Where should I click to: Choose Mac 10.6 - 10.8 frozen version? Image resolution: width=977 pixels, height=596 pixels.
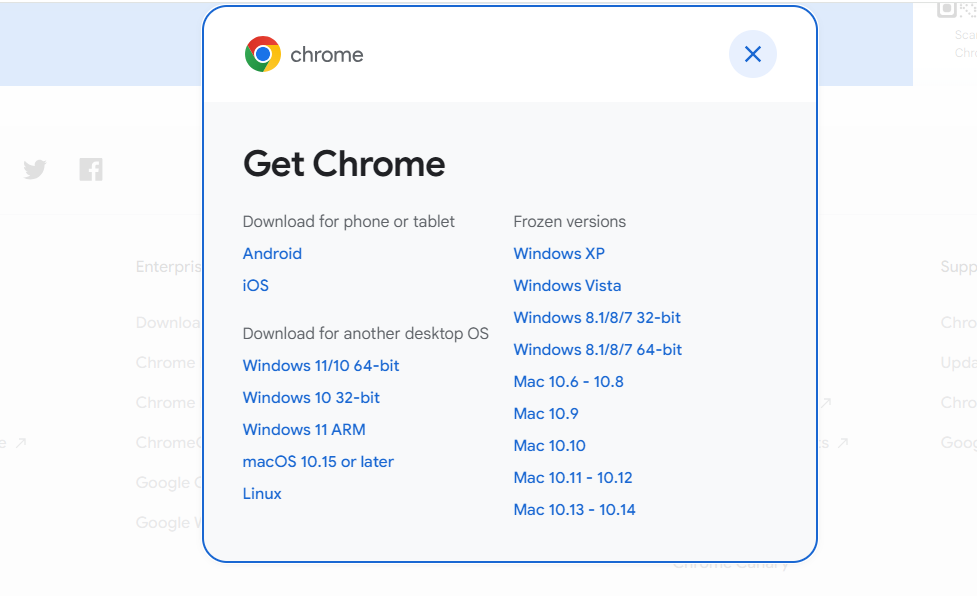(568, 382)
